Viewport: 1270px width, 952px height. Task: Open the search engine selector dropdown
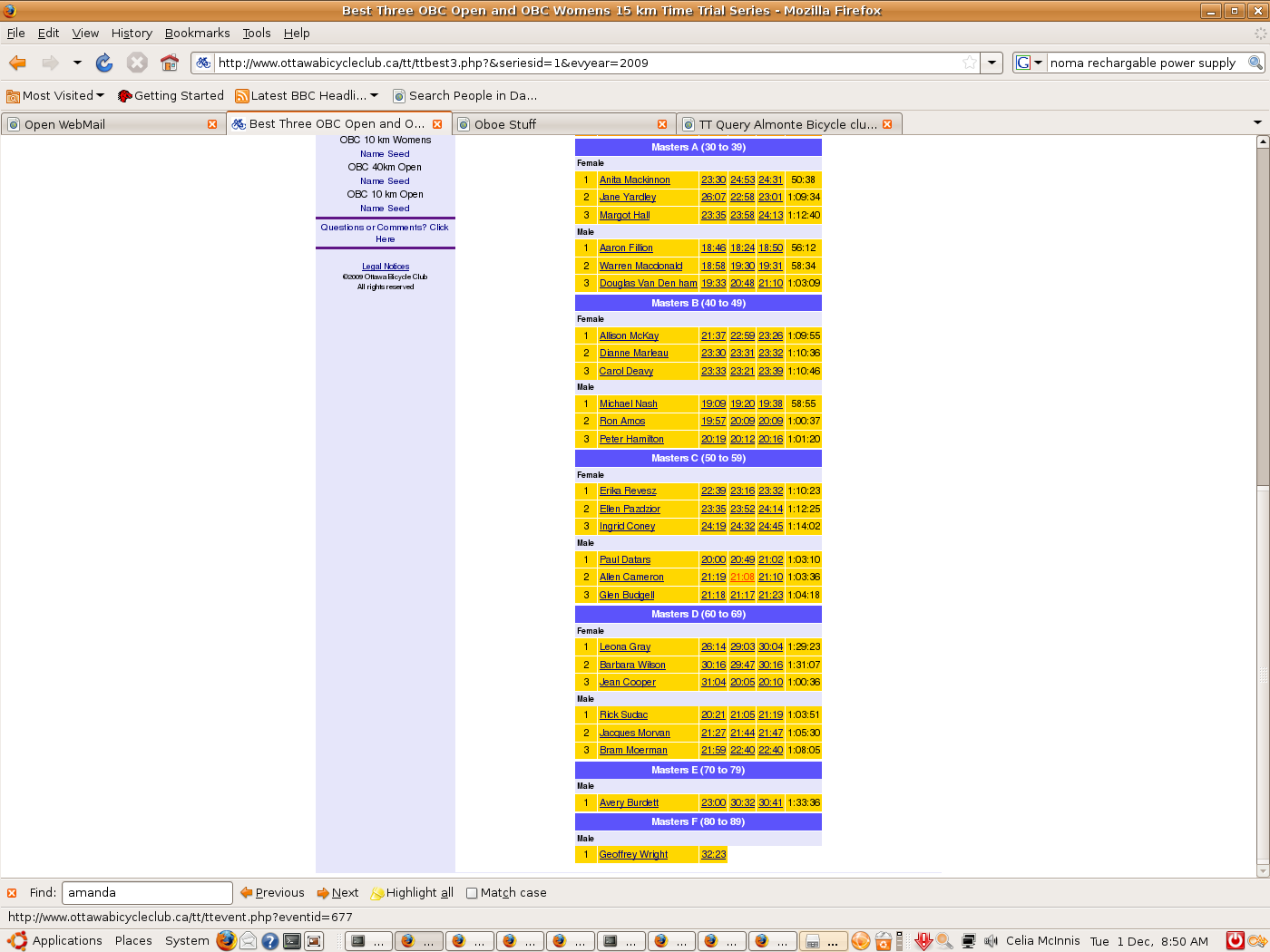tap(1029, 63)
